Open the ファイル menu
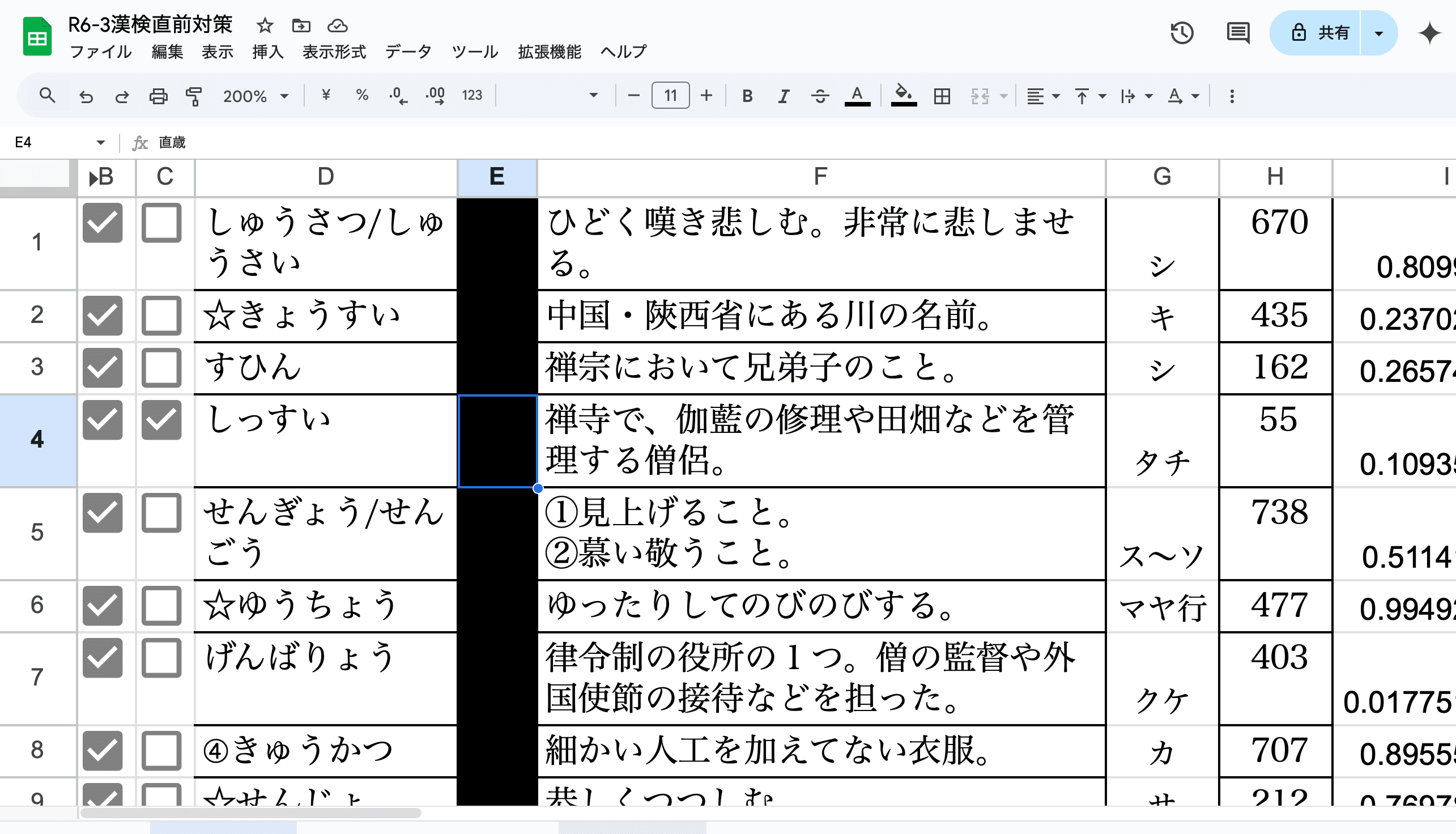This screenshot has width=1456, height=834. (100, 52)
